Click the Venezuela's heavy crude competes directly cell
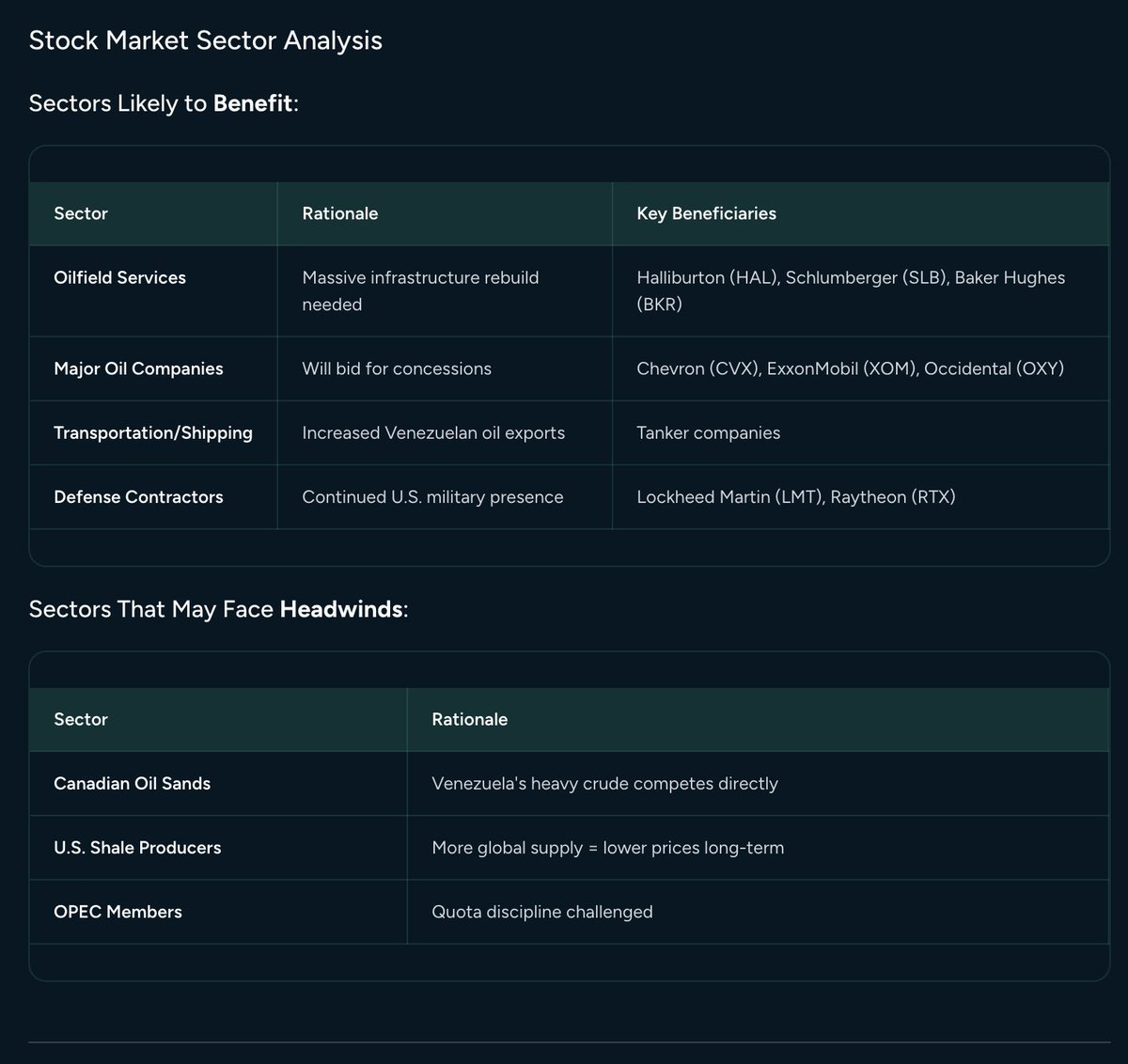1128x1064 pixels. click(604, 783)
